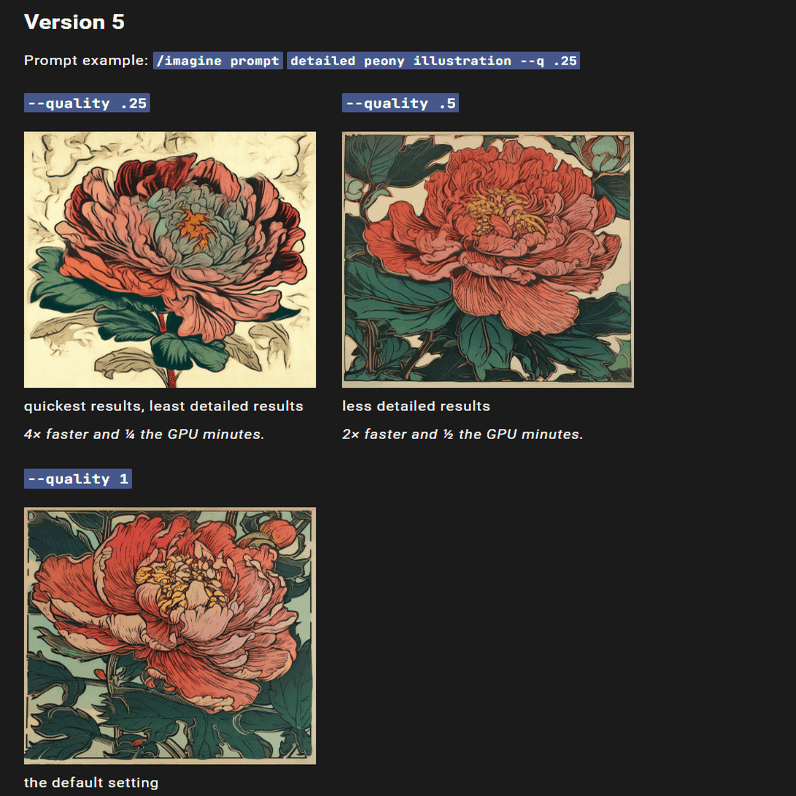Click the --quality .5 label
This screenshot has height=796, width=796.
tap(400, 103)
